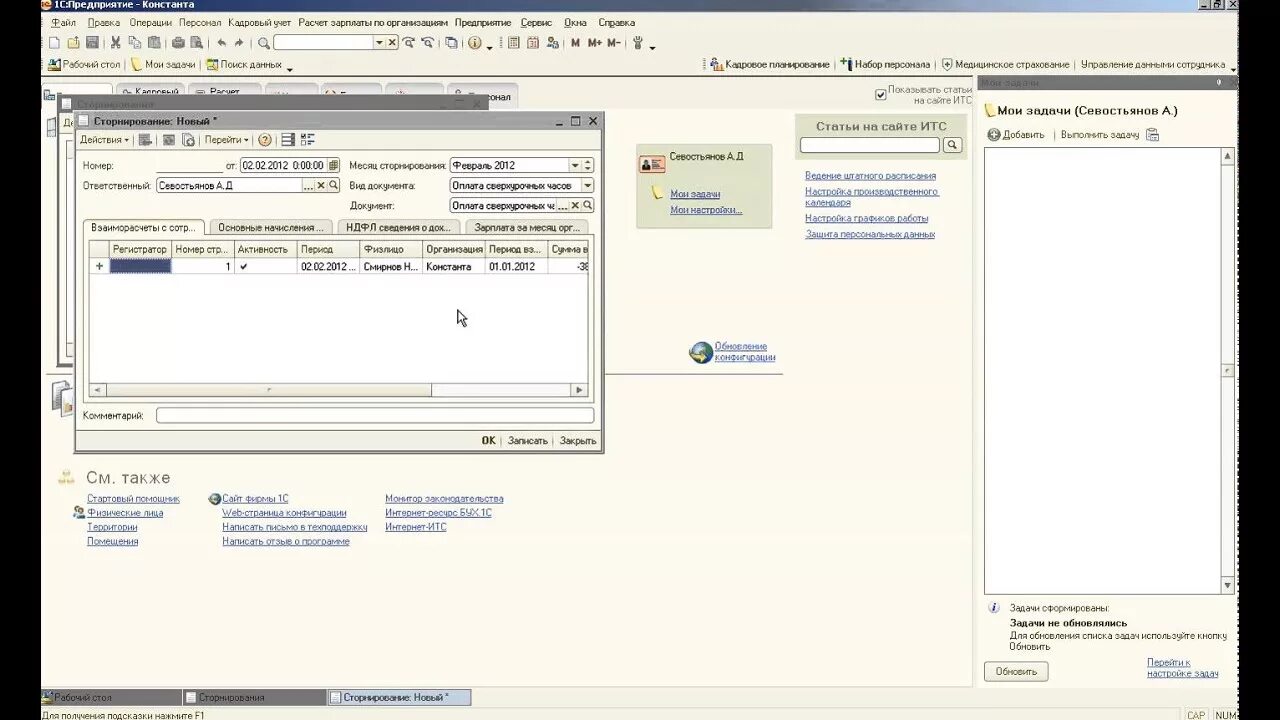The height and width of the screenshot is (720, 1280).
Task: Expand the Месяц сторнирования dropdown
Action: click(575, 165)
